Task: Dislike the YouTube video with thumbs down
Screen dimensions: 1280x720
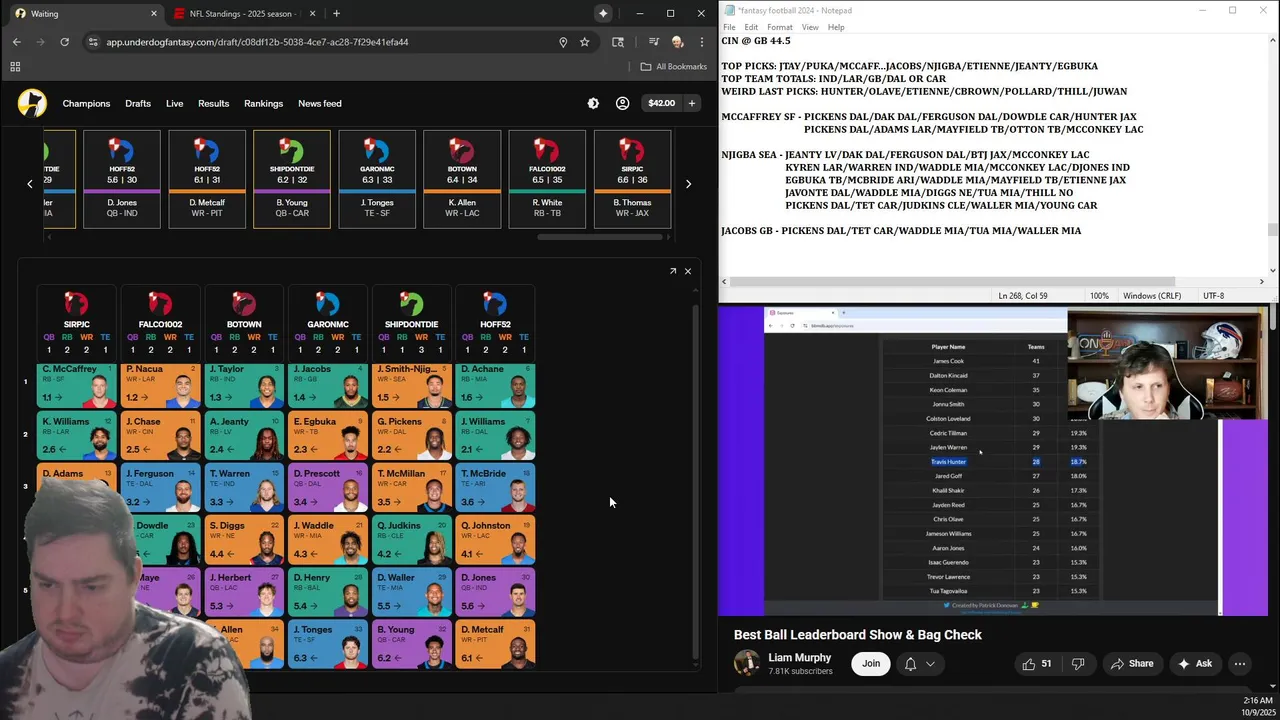Action: point(1078,664)
